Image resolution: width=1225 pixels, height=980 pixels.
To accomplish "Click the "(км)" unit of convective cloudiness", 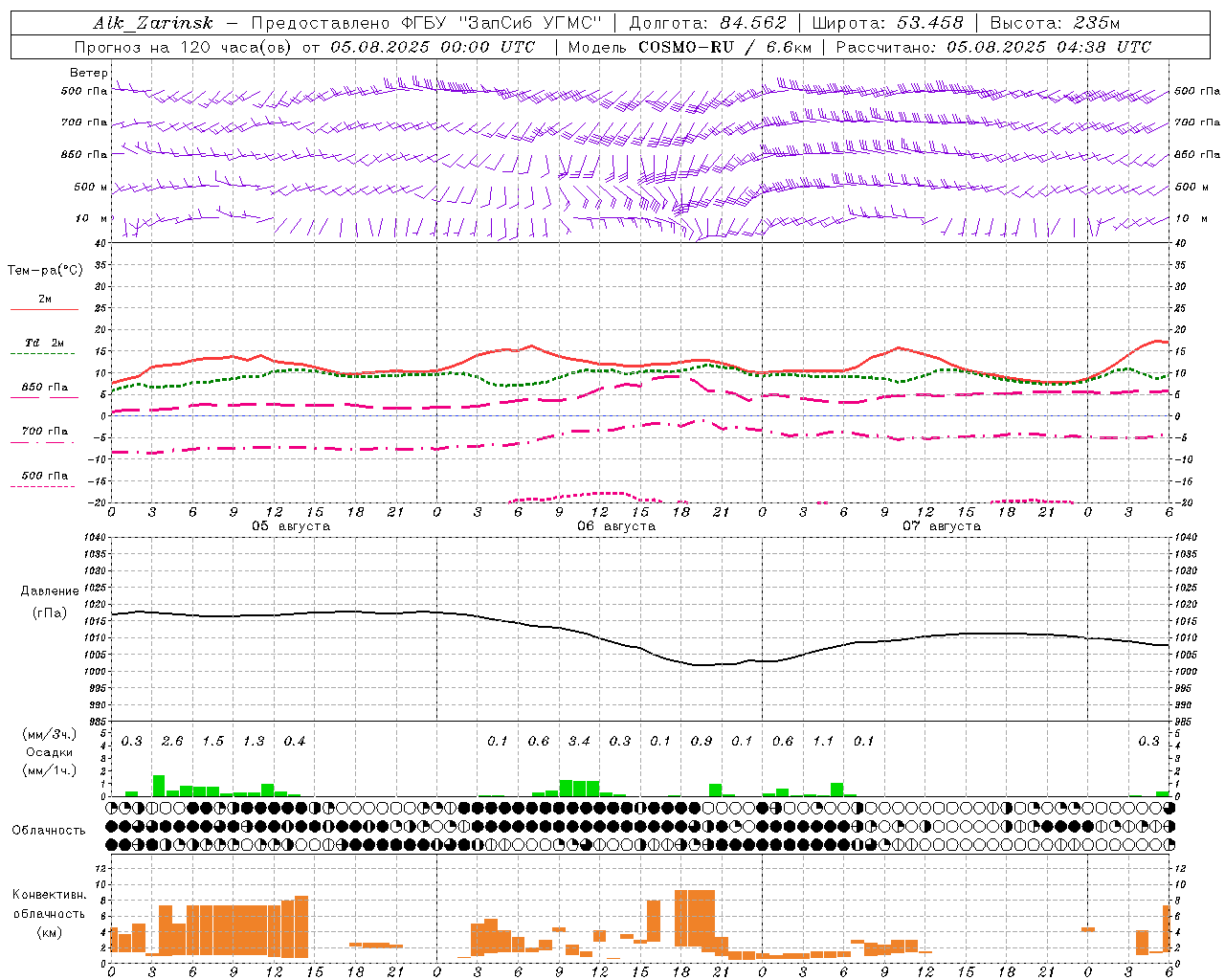I will [51, 932].
